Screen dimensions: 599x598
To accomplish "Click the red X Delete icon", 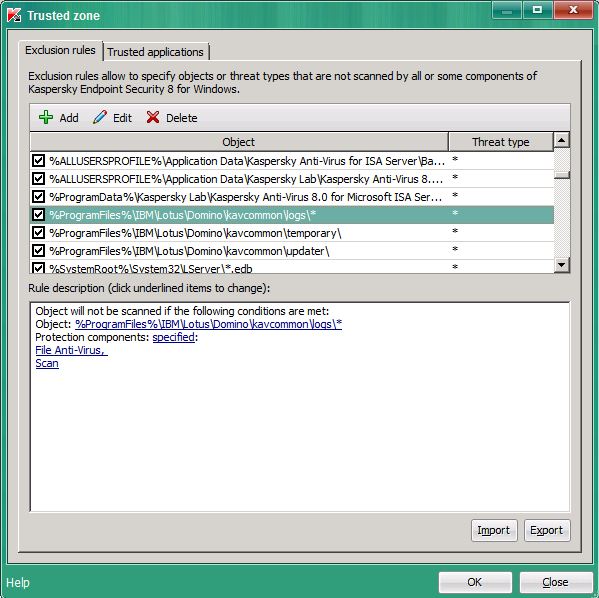I will click(152, 117).
